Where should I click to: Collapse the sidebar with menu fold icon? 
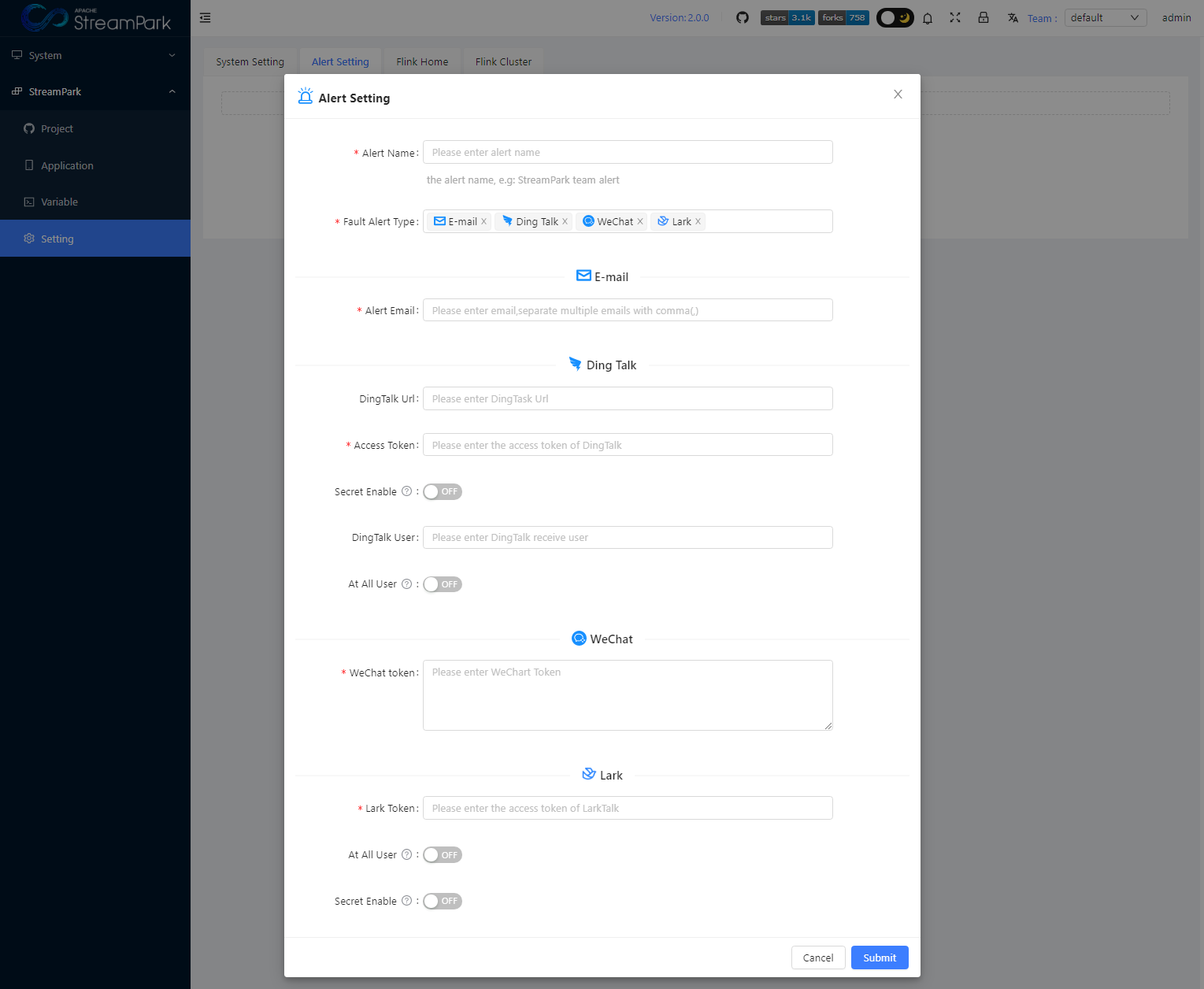coord(206,17)
